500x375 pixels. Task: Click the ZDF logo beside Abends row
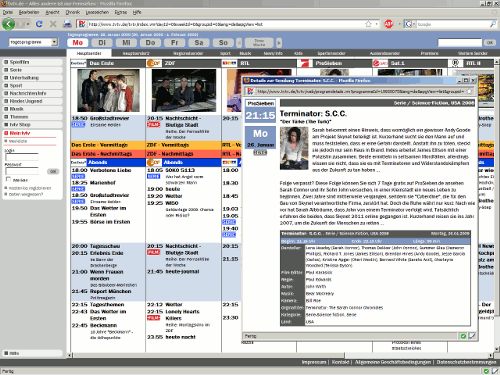click(x=154, y=162)
